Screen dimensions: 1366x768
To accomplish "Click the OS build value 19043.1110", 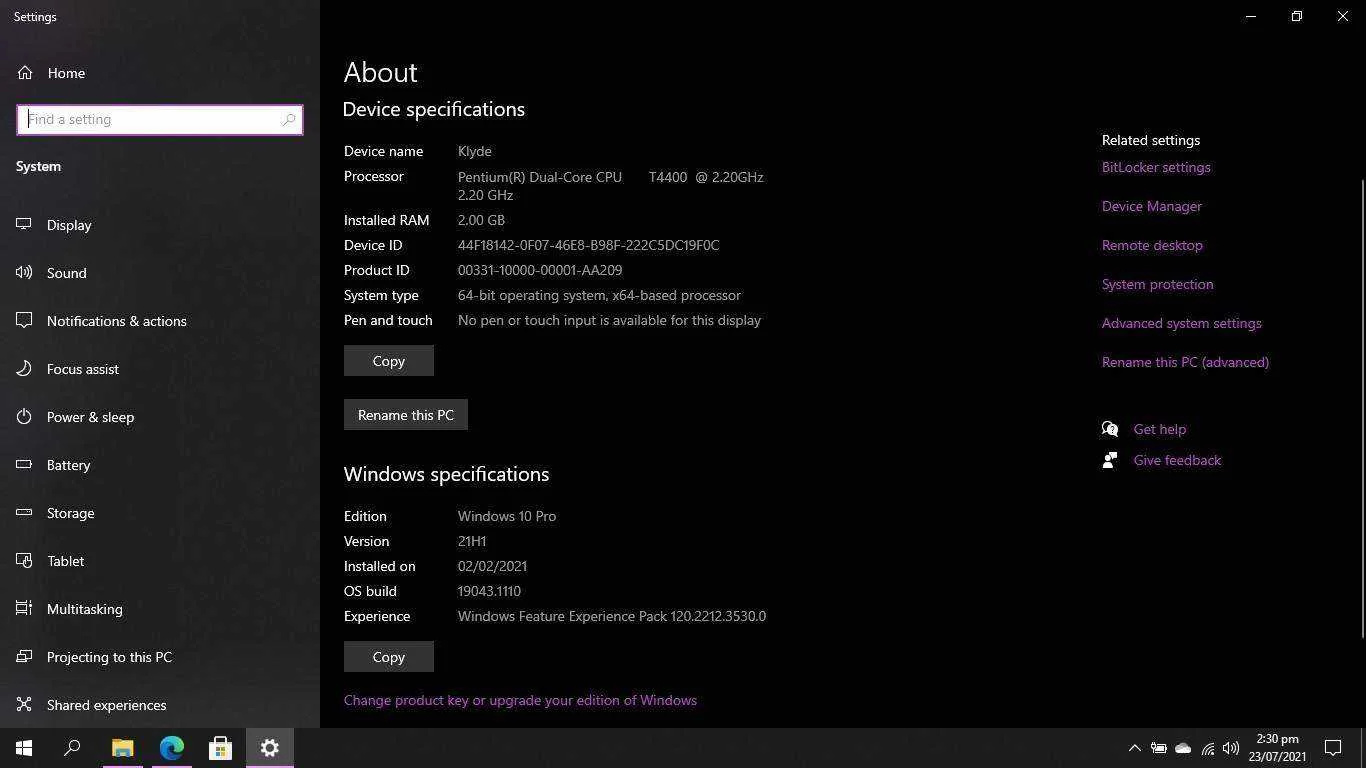I will tap(489, 591).
